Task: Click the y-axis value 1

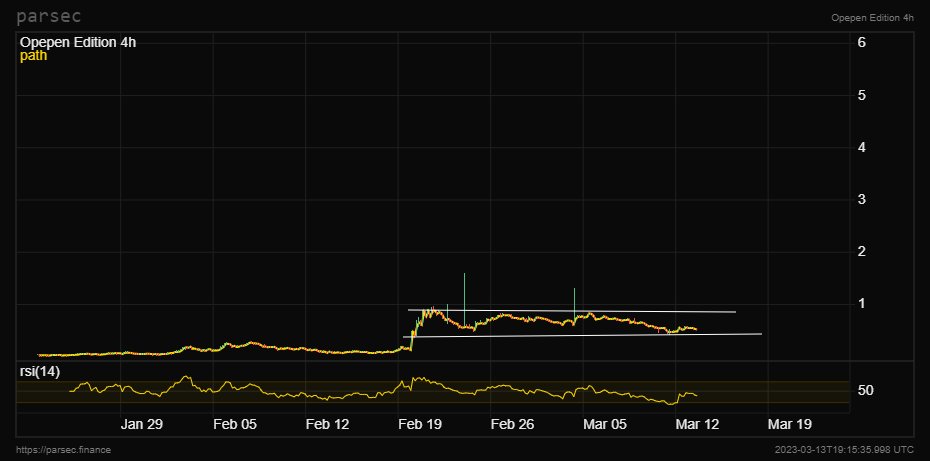Action: pos(861,304)
